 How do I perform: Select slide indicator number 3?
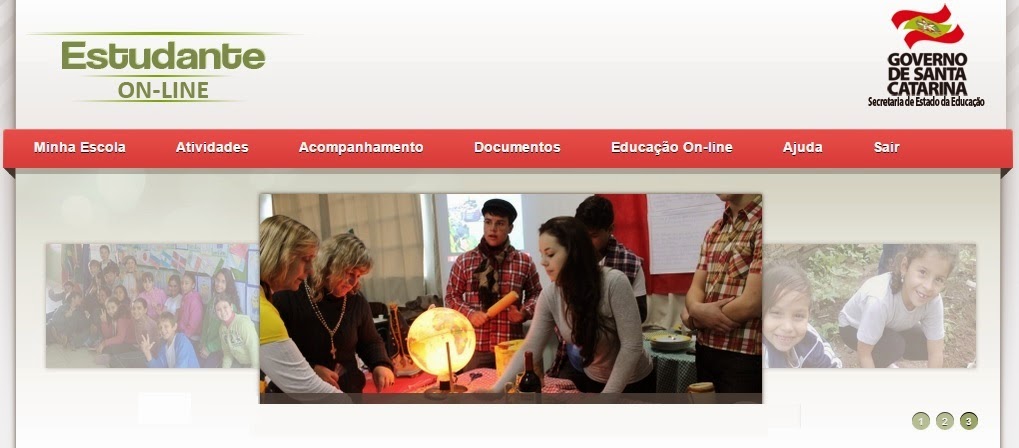point(968,421)
